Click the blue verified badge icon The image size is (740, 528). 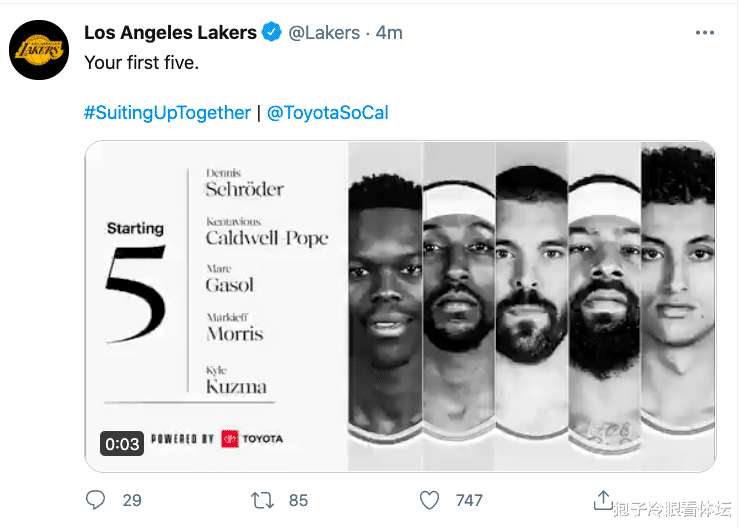coord(271,33)
